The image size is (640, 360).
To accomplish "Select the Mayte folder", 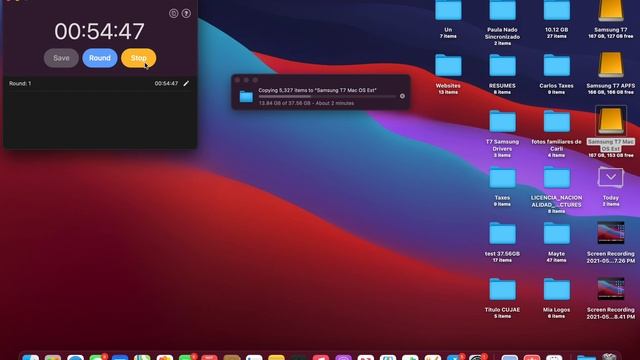I will pyautogui.click(x=557, y=233).
